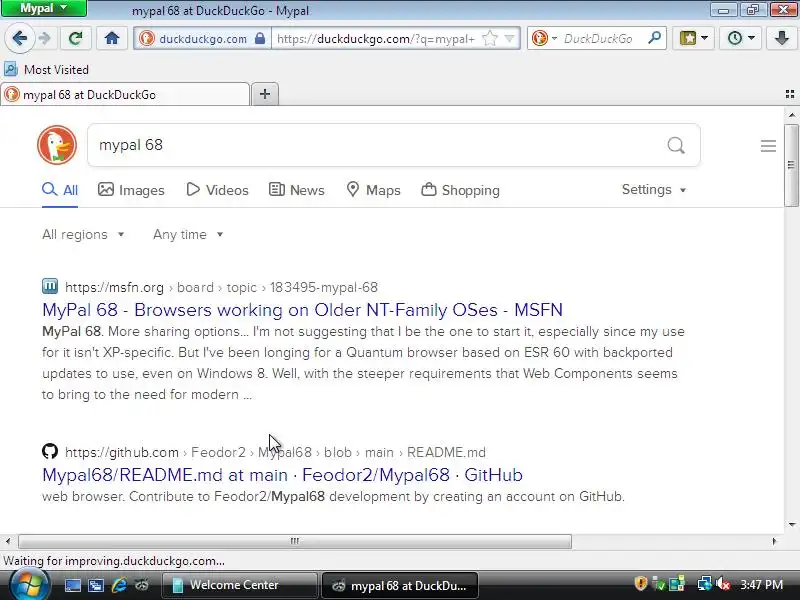Switch to Welcome Center taskbar window
Screen dimensions: 800x600
(239, 585)
